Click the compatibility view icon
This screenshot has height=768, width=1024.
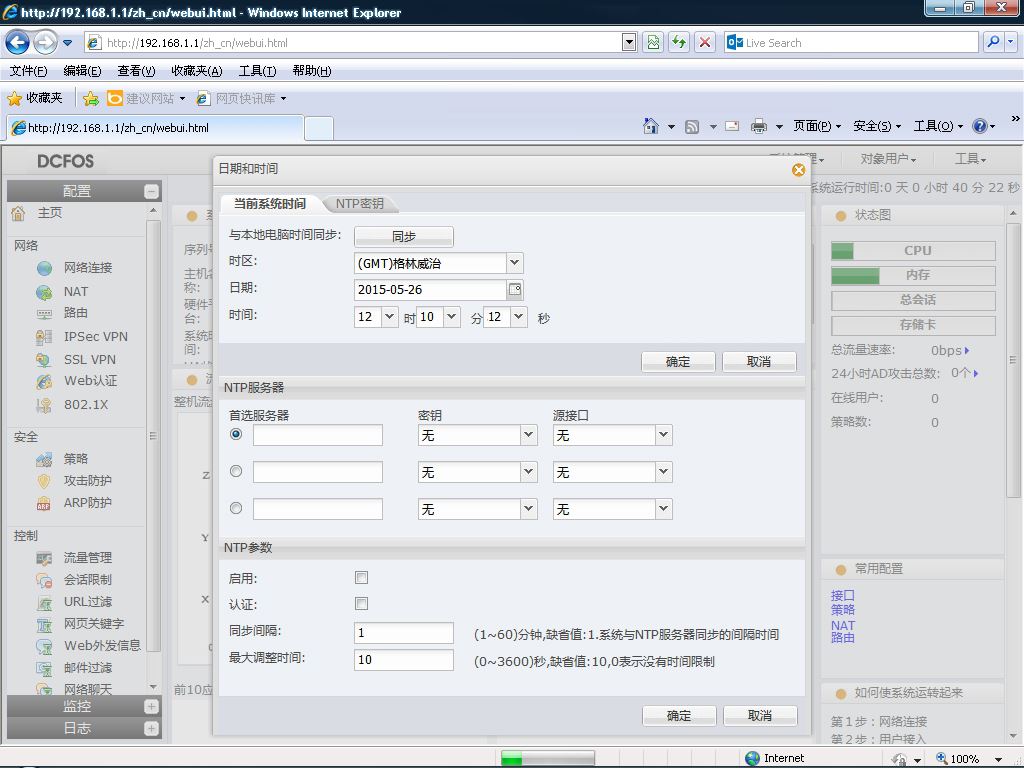[653, 42]
